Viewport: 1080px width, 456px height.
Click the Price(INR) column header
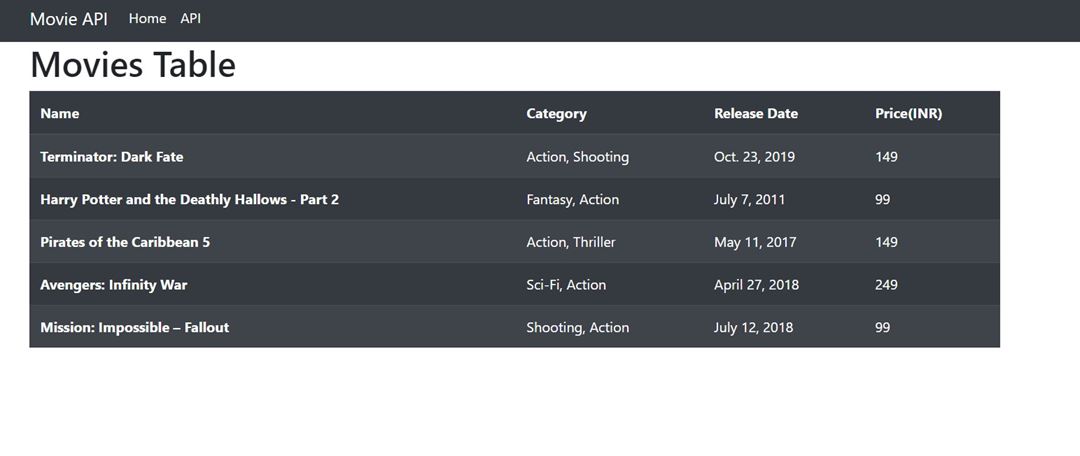908,114
